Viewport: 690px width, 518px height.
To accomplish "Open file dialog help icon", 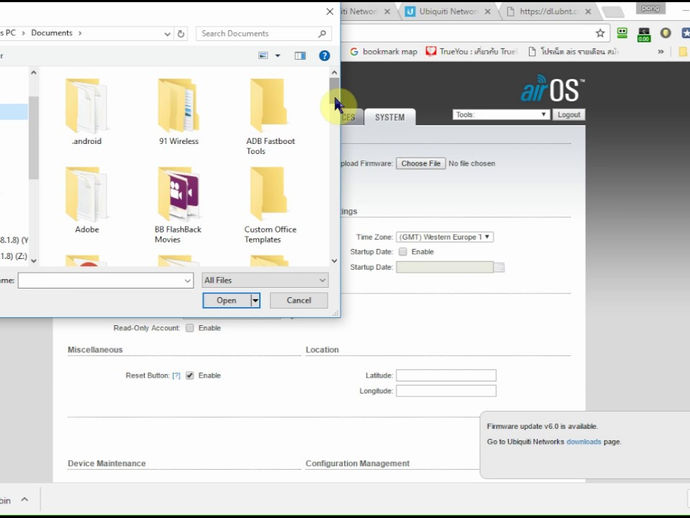I will pyautogui.click(x=324, y=55).
